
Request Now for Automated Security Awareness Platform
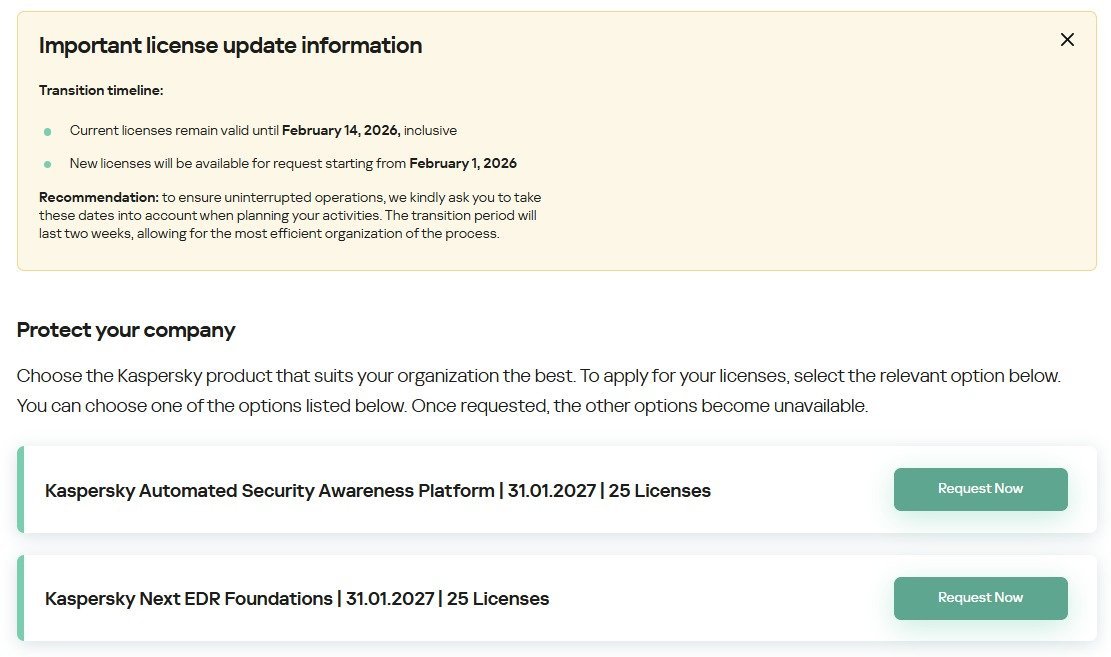click(980, 489)
